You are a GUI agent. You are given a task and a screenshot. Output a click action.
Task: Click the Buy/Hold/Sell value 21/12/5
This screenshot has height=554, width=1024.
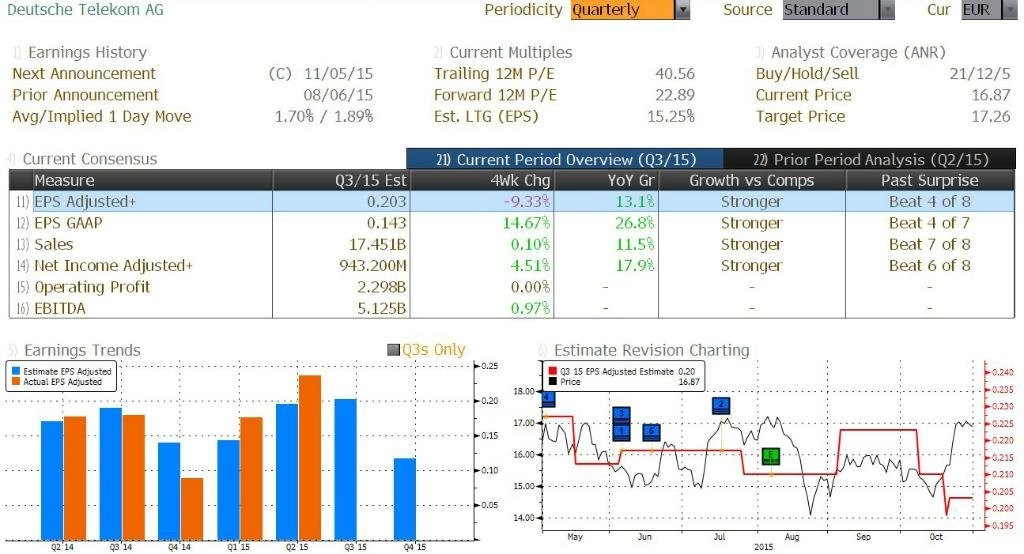coord(980,73)
